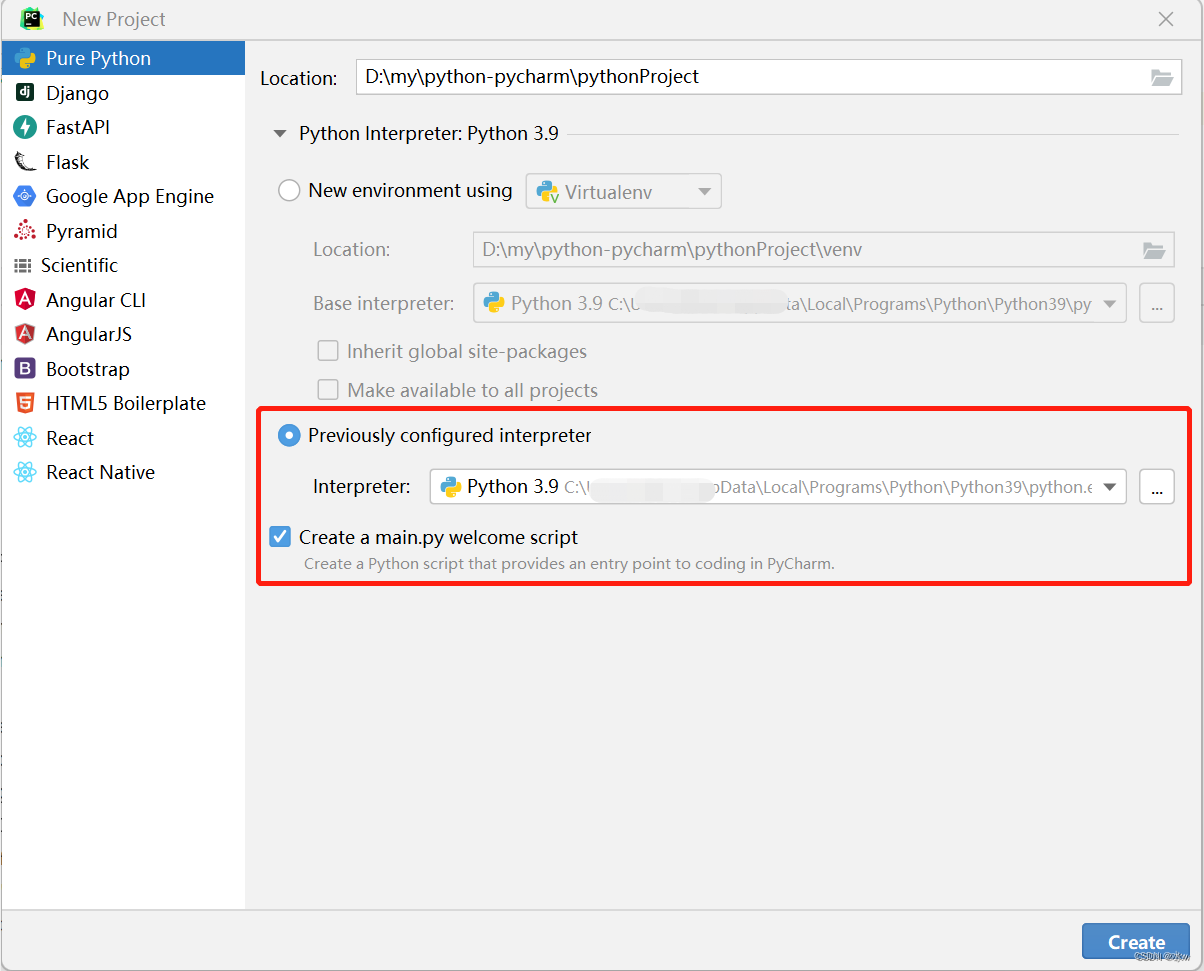Select Angular CLI project type
The width and height of the screenshot is (1204, 971).
(x=123, y=300)
